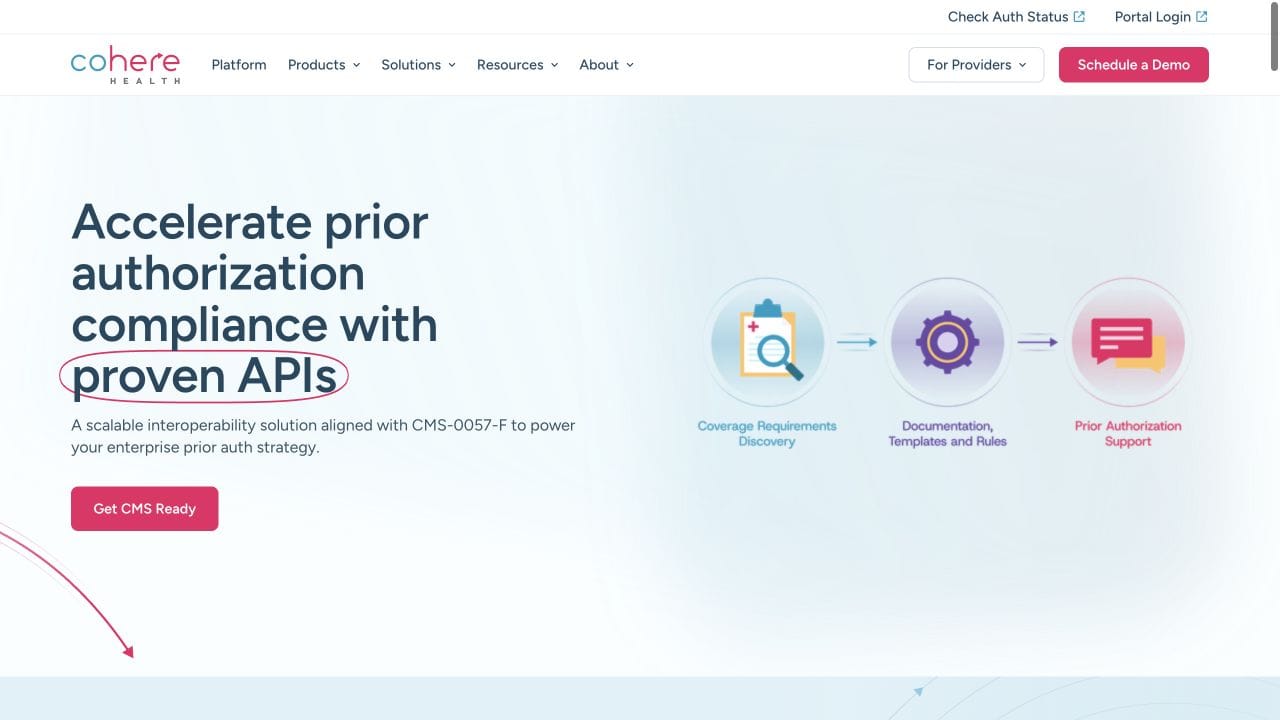Screen dimensions: 1280x720
Task: Click the Prior Authorization Support label
Action: (x=1128, y=433)
